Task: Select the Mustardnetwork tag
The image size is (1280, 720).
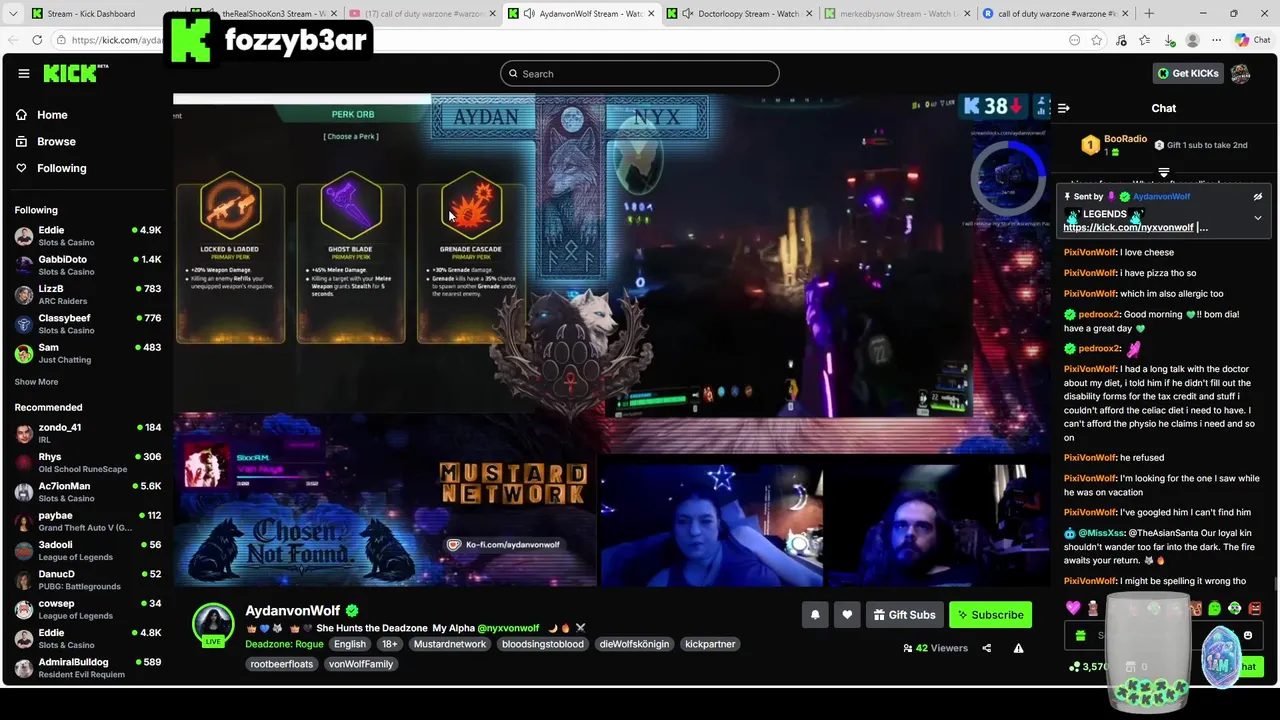Action: (450, 644)
